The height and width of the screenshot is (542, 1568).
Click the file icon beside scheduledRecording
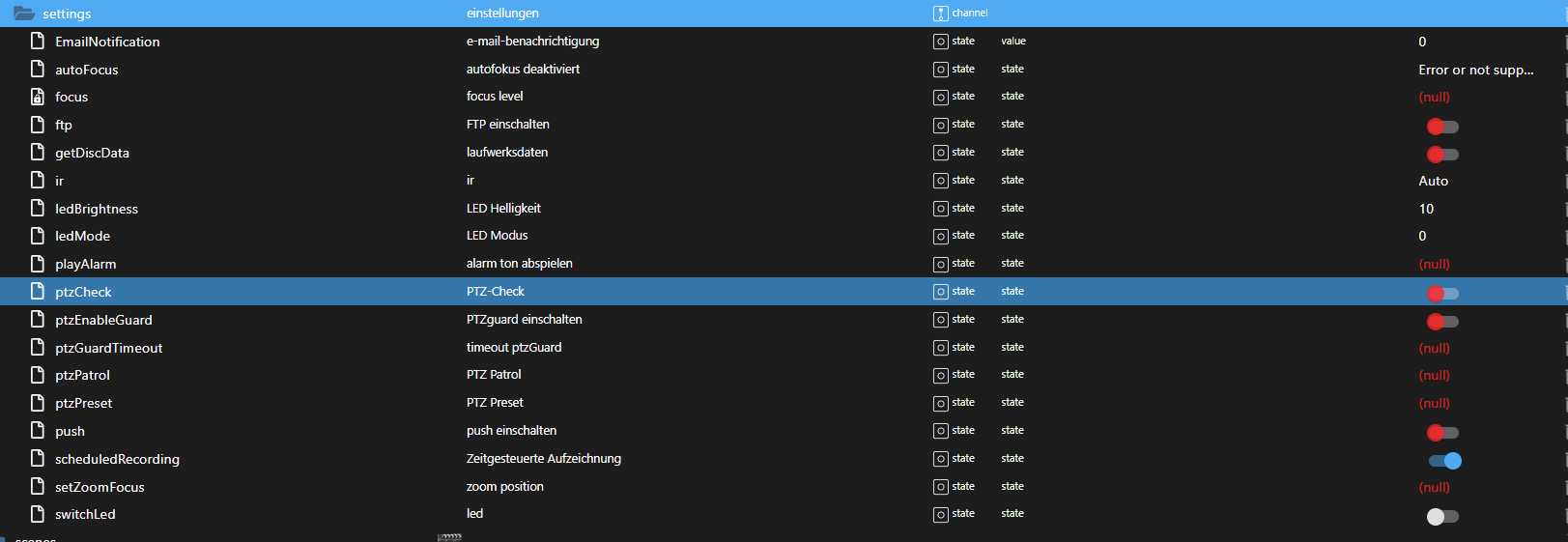[38, 458]
